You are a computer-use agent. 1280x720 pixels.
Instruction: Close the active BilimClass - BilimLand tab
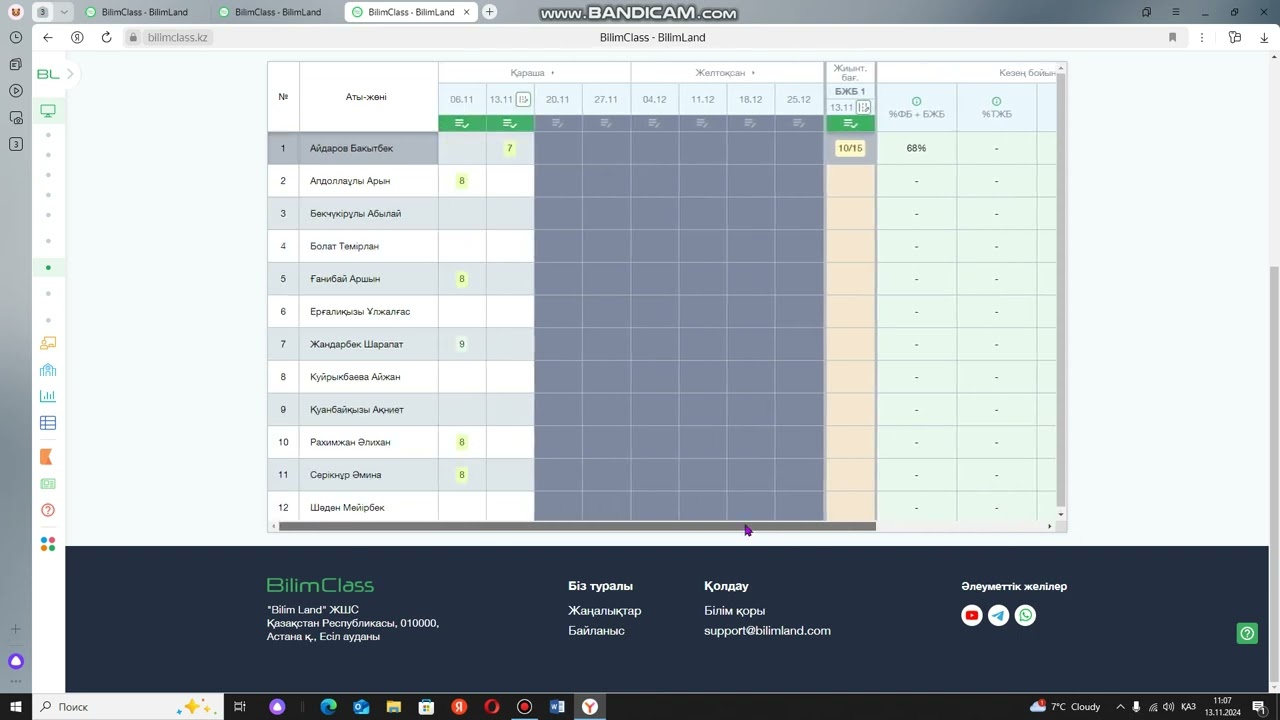(x=468, y=12)
